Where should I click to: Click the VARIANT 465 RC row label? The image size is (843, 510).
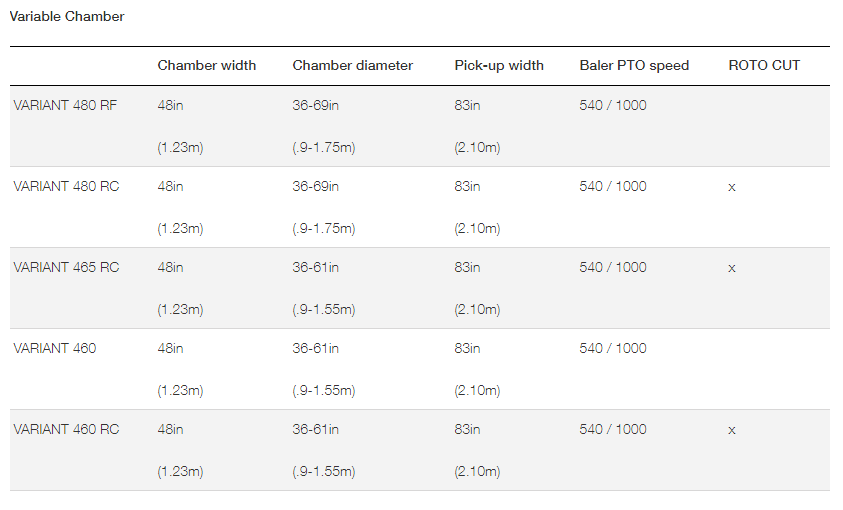click(66, 268)
